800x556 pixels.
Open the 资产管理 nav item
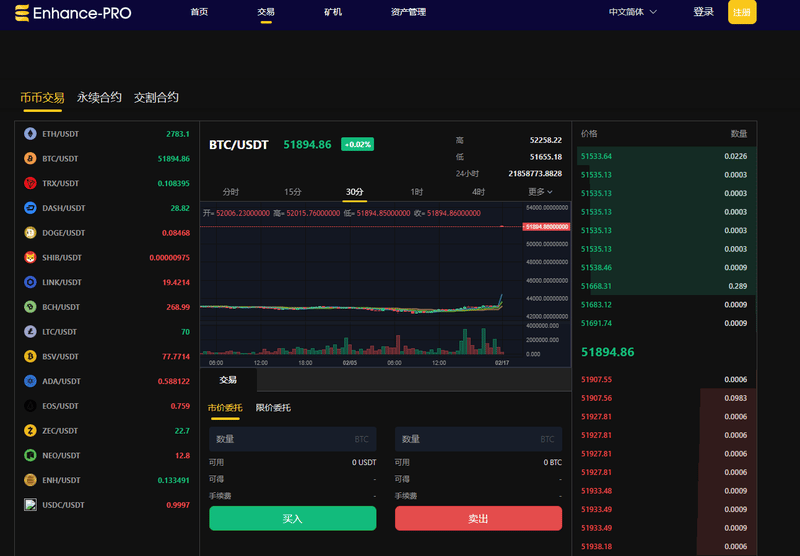pyautogui.click(x=408, y=12)
